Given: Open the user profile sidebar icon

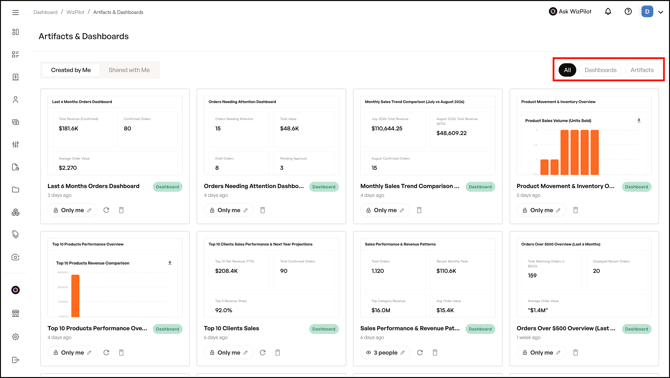Looking at the screenshot, I should [x=15, y=100].
